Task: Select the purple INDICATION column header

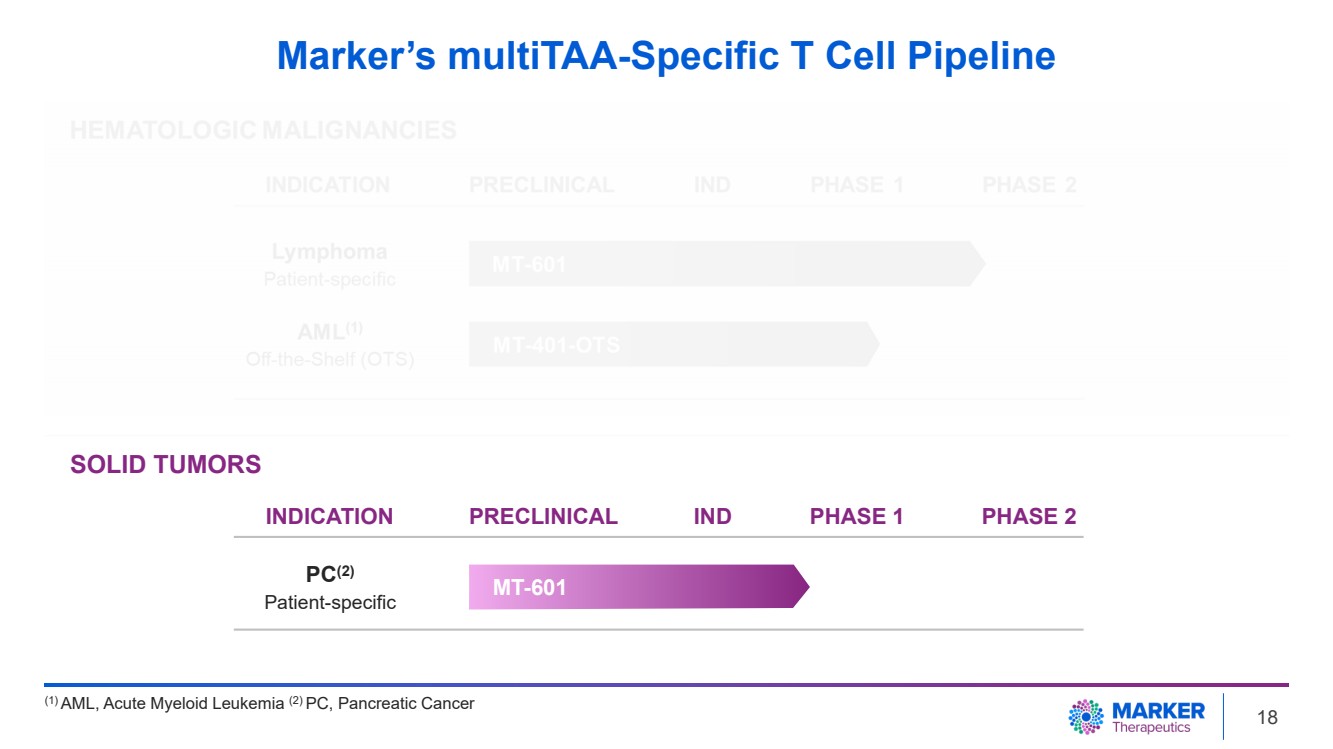Action: (329, 517)
